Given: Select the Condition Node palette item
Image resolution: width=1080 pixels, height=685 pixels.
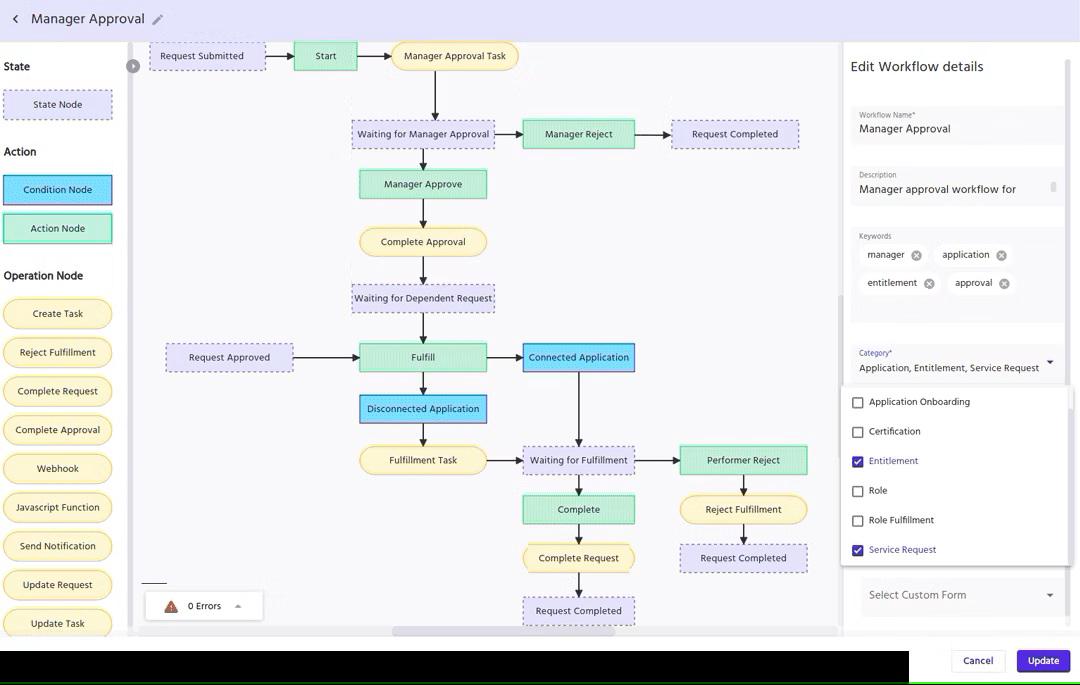Looking at the screenshot, I should click(x=58, y=190).
